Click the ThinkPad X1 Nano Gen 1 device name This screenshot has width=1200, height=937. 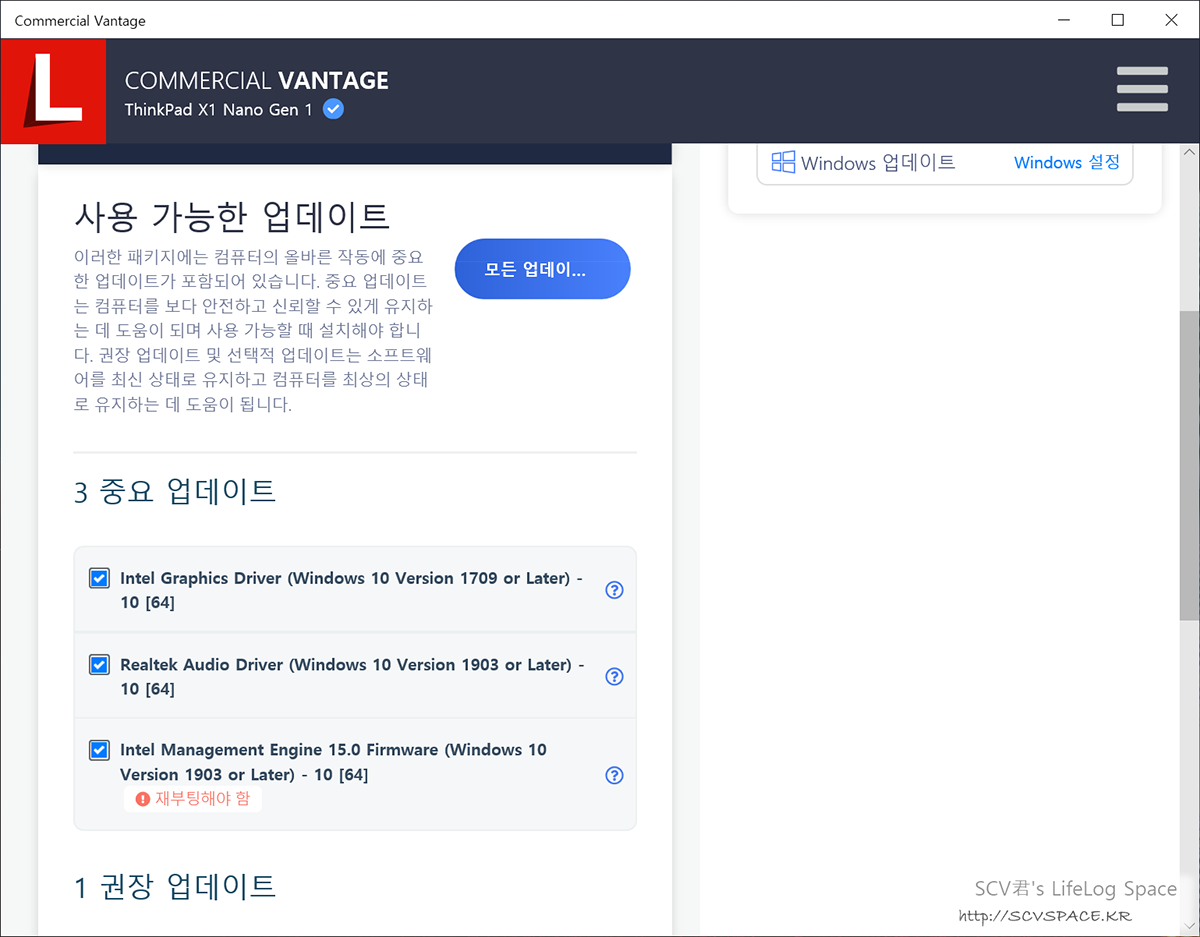point(219,110)
